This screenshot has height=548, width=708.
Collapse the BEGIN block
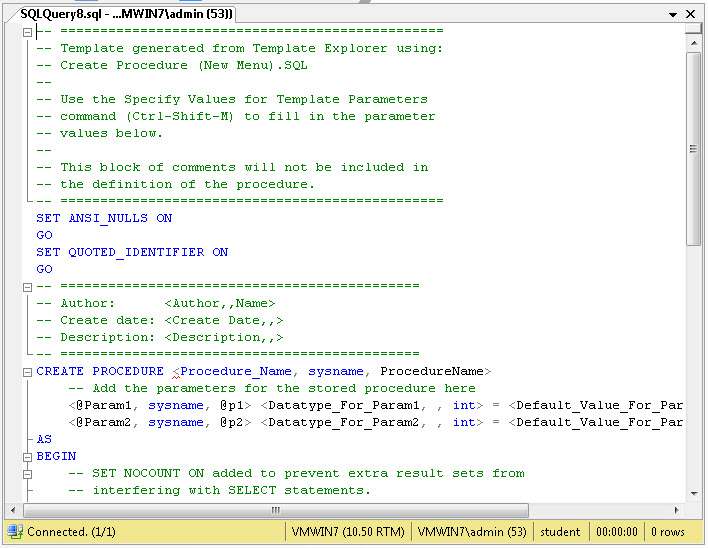[x=28, y=457]
